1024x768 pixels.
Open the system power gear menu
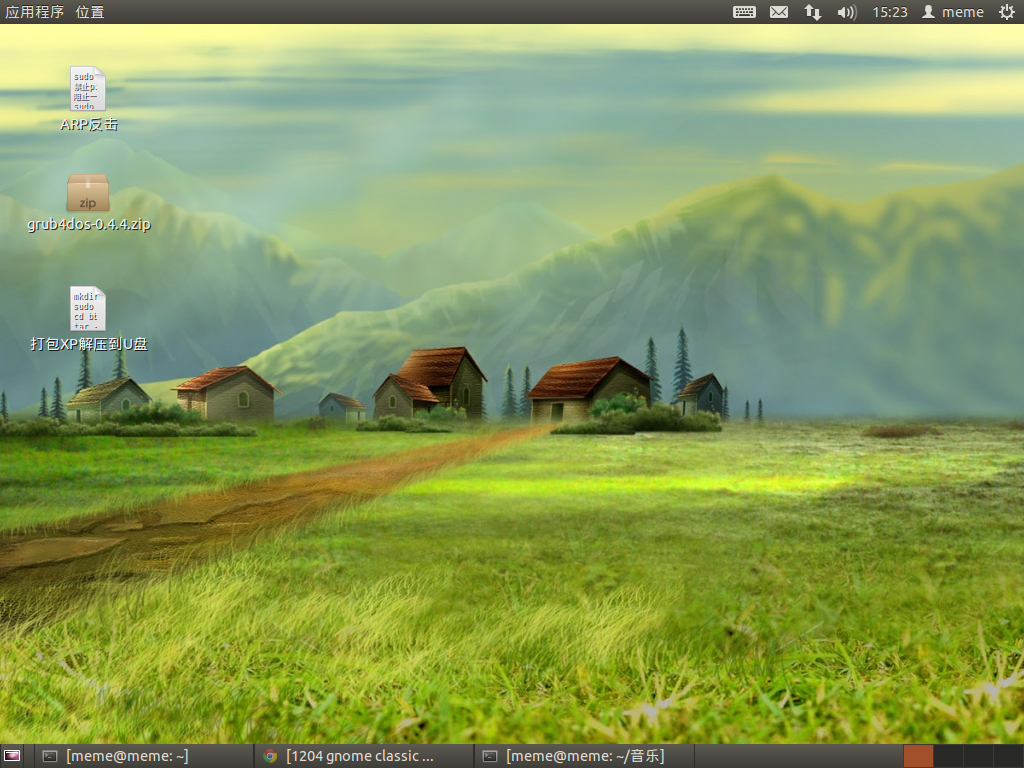(1006, 12)
